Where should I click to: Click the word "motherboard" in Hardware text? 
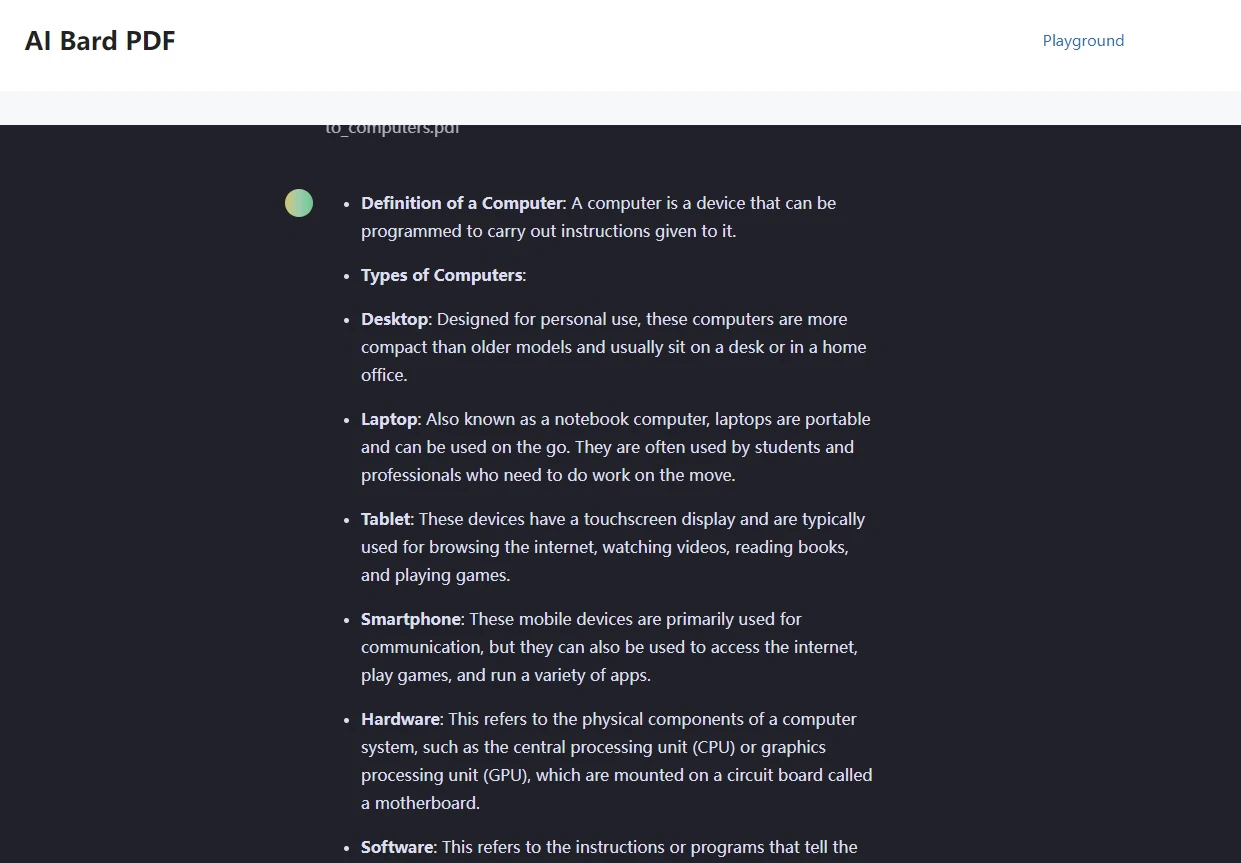pos(423,803)
